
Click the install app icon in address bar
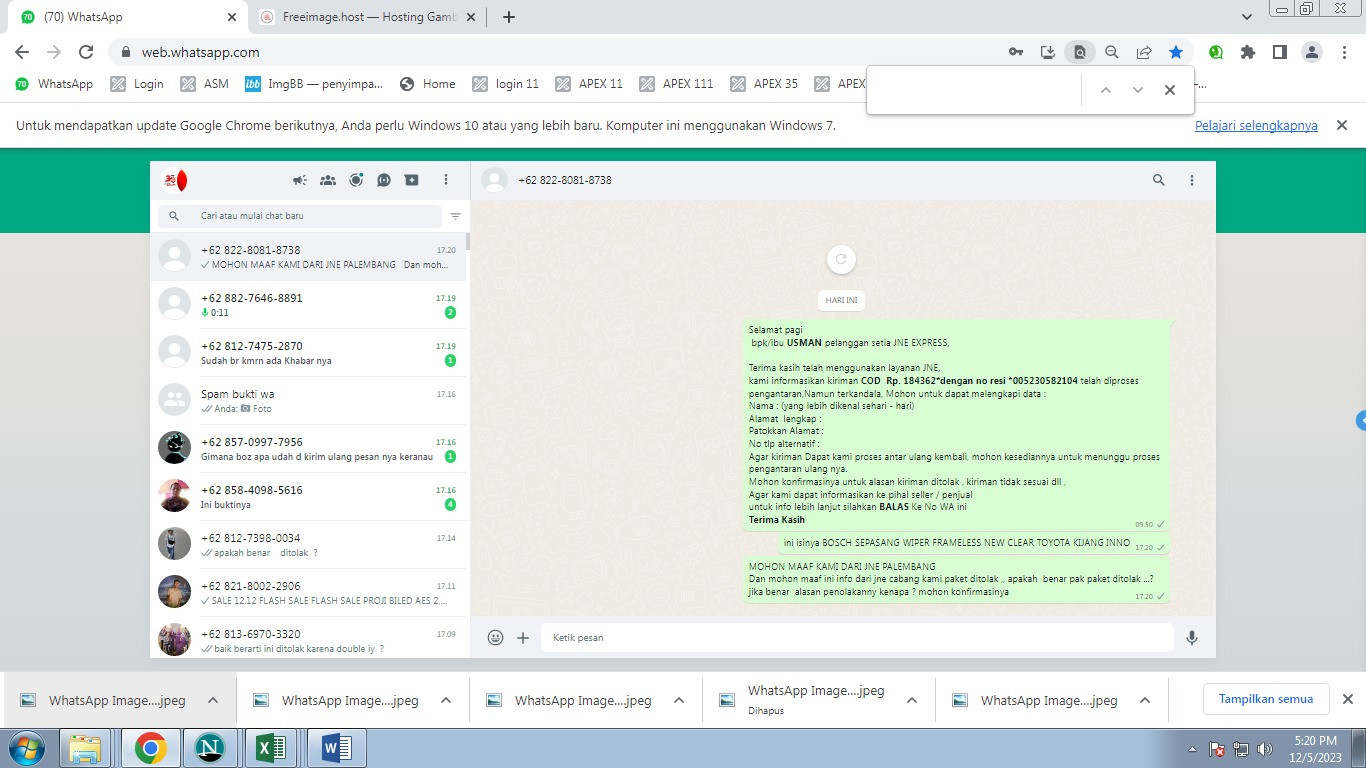click(1048, 52)
